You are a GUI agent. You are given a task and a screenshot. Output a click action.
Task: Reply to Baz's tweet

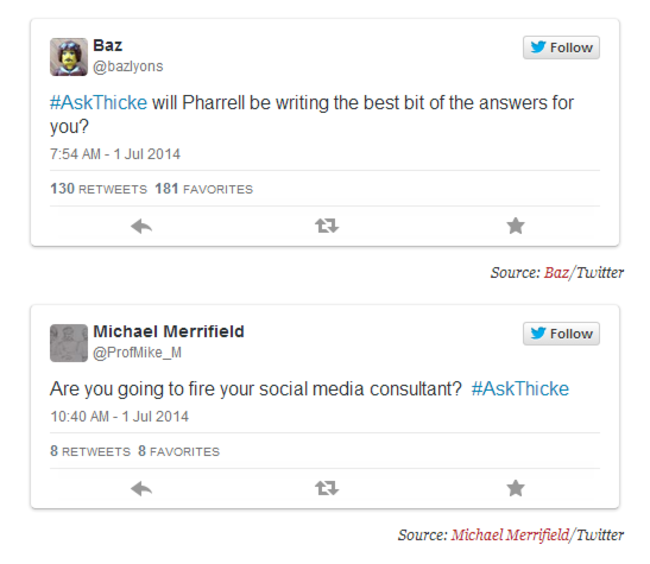click(x=141, y=226)
